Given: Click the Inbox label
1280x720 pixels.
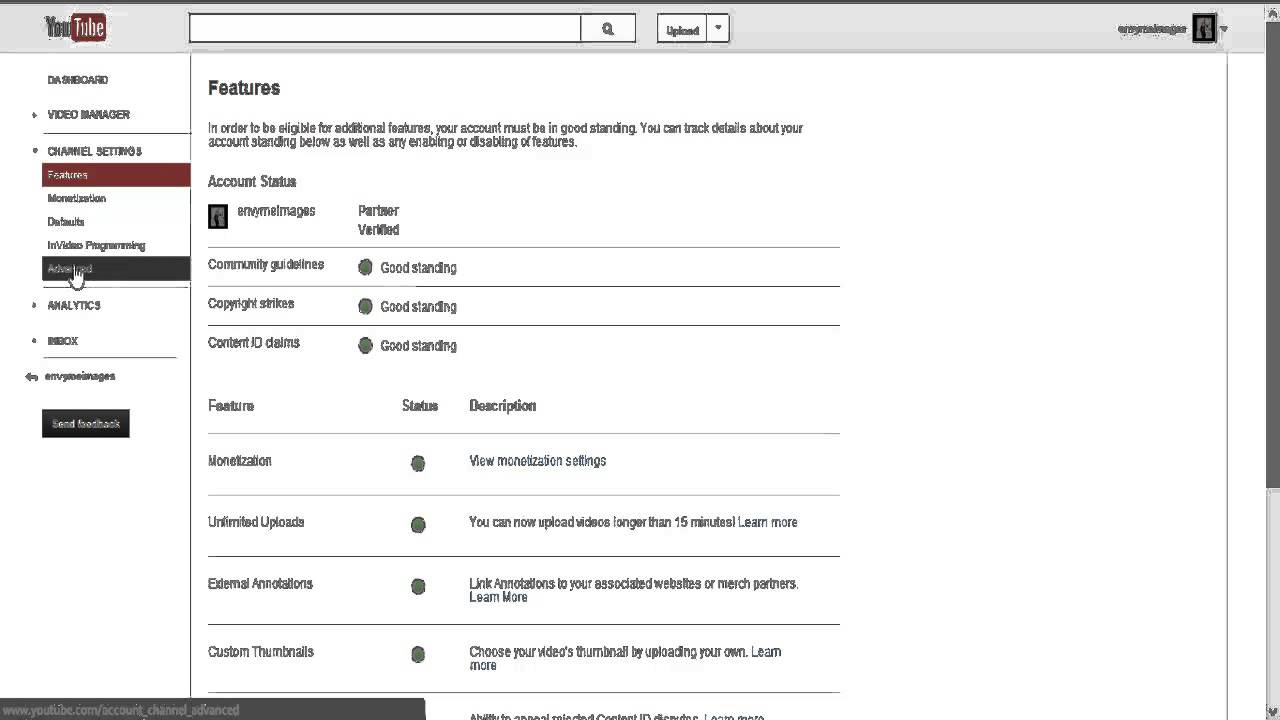Looking at the screenshot, I should 63,341.
